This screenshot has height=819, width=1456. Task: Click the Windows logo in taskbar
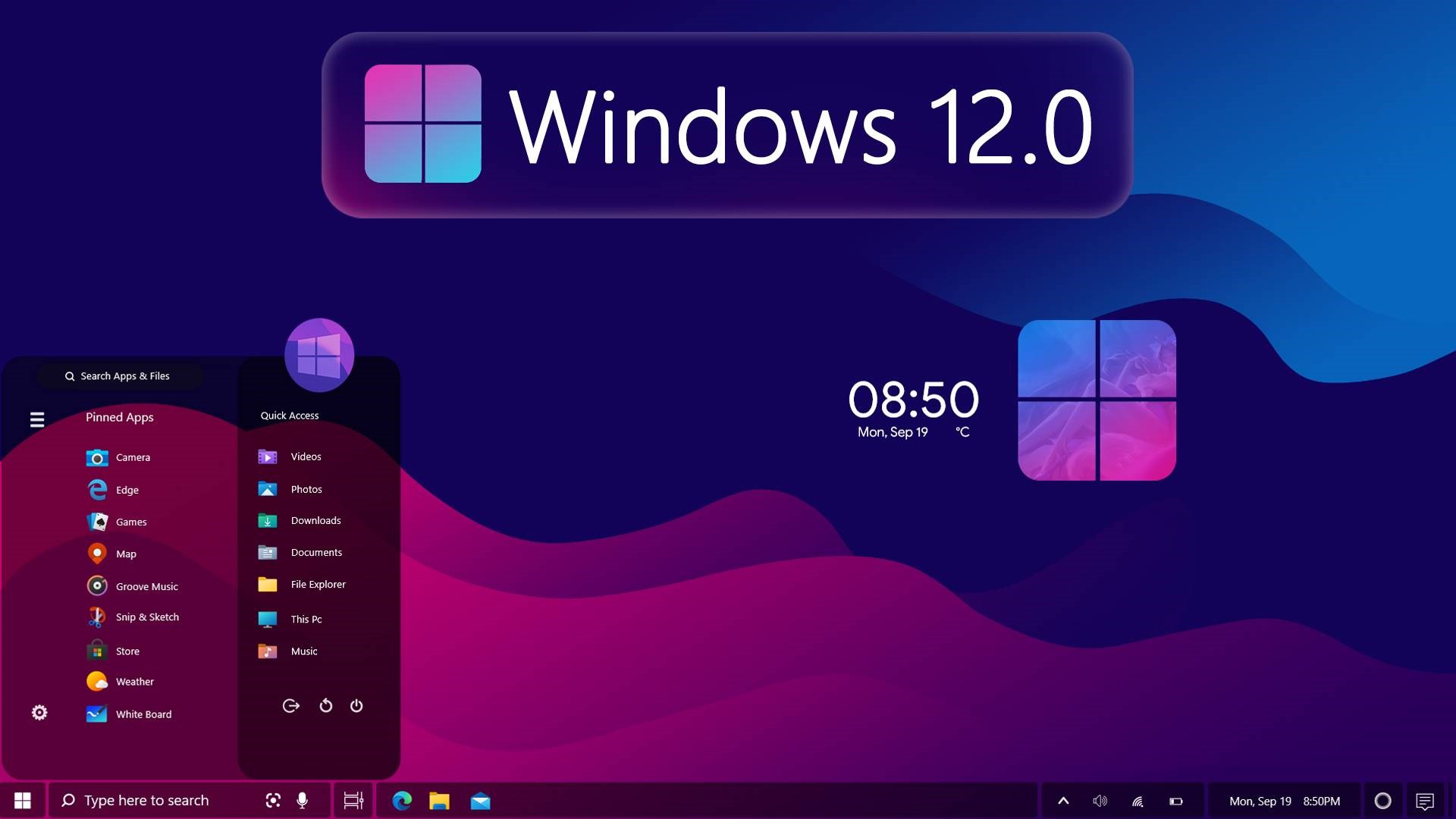click(22, 800)
